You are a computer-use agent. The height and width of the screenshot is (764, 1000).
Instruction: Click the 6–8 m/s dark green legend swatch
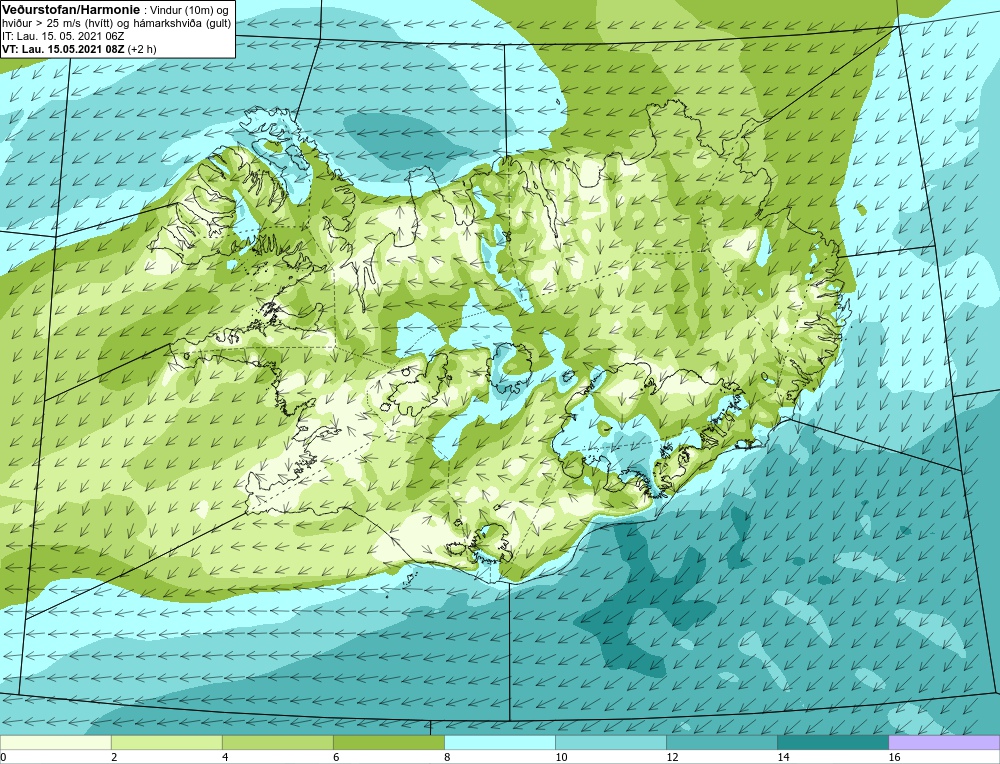pos(388,742)
